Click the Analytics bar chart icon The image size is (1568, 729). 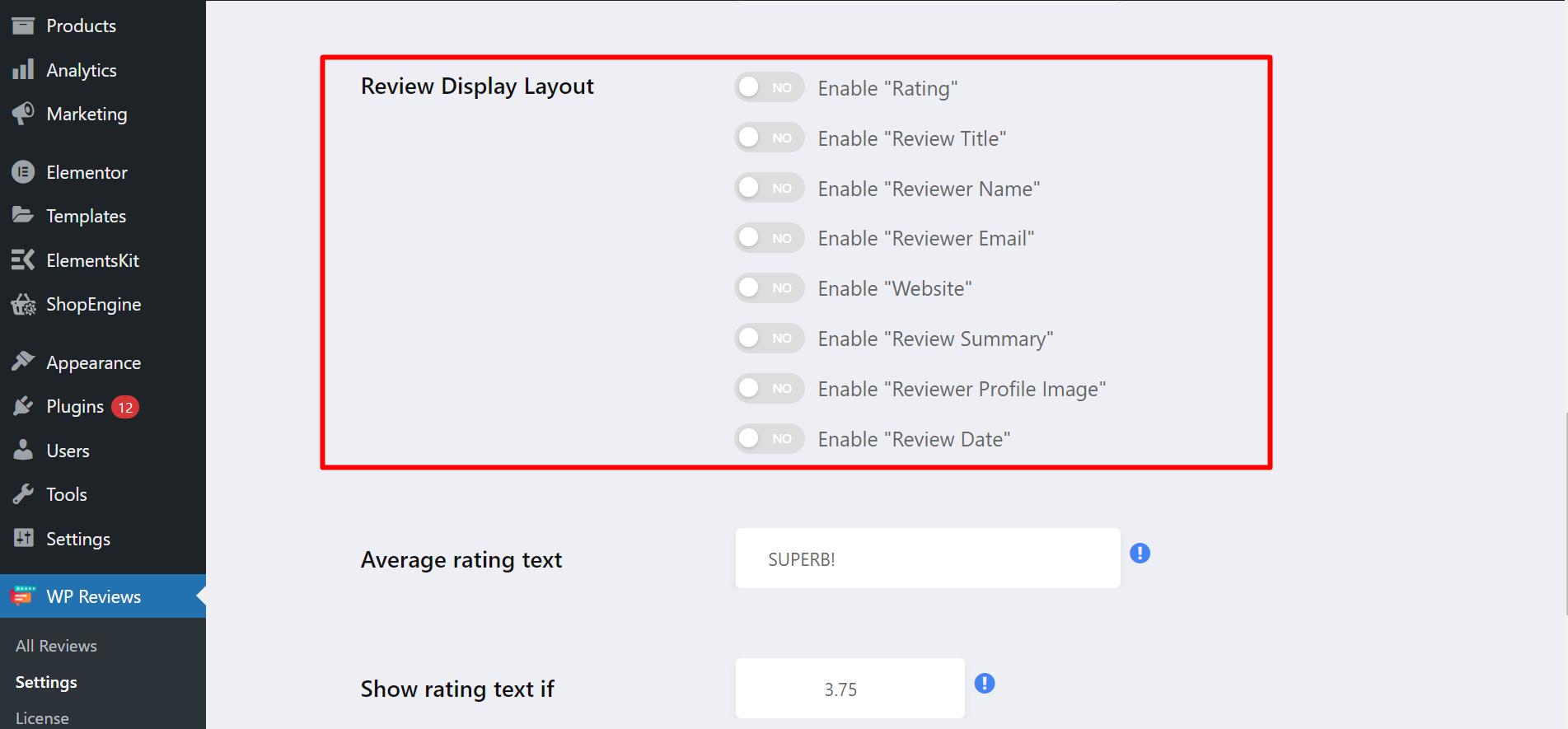[23, 69]
